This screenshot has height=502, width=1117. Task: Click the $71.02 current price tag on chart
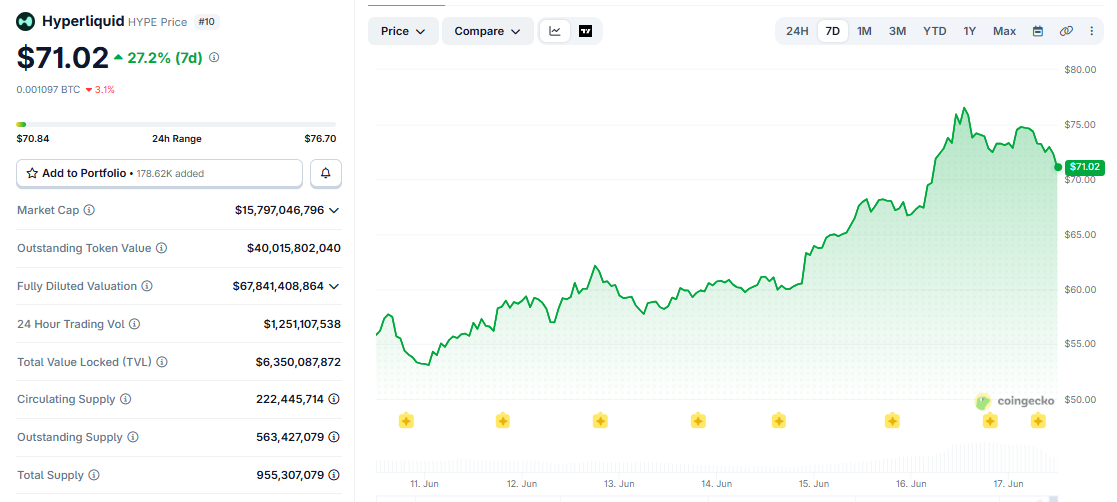pyautogui.click(x=1084, y=167)
